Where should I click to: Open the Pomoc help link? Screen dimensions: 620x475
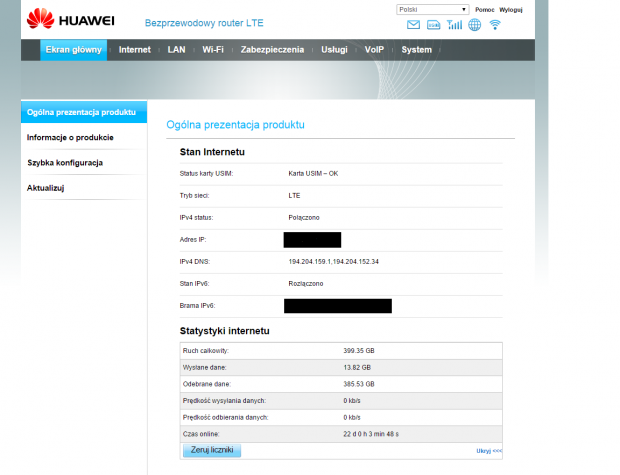click(484, 9)
